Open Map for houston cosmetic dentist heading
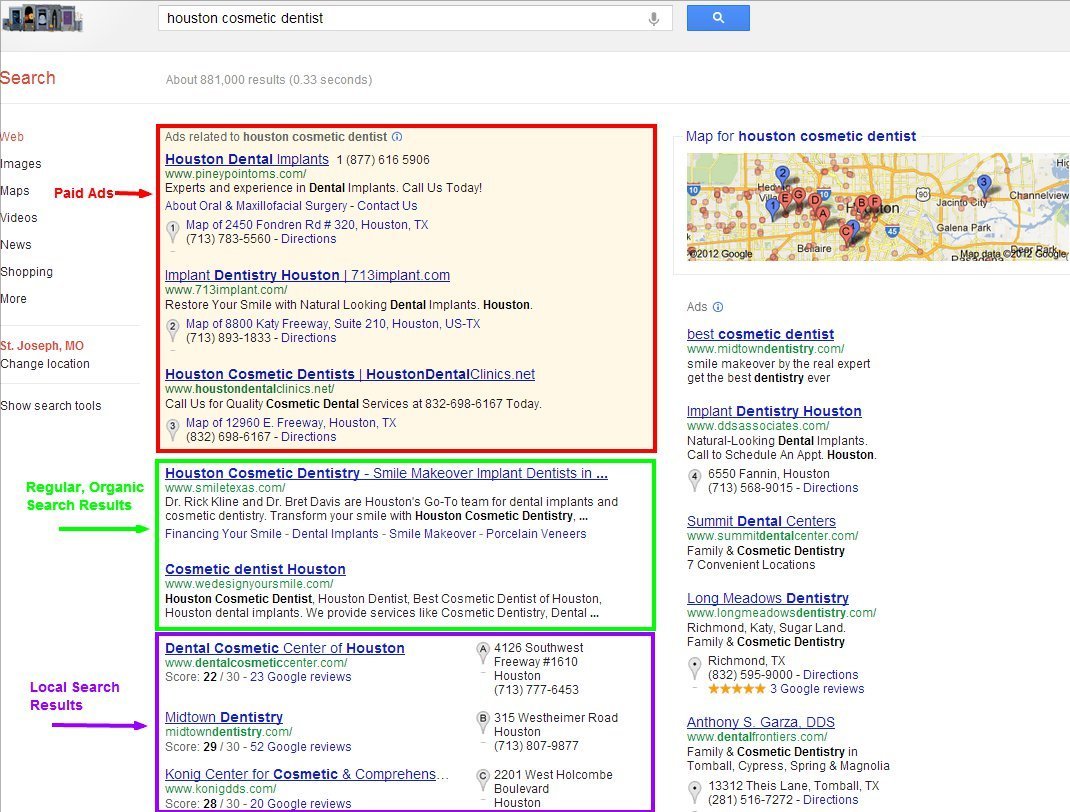The width and height of the screenshot is (1070, 812). pyautogui.click(x=801, y=136)
